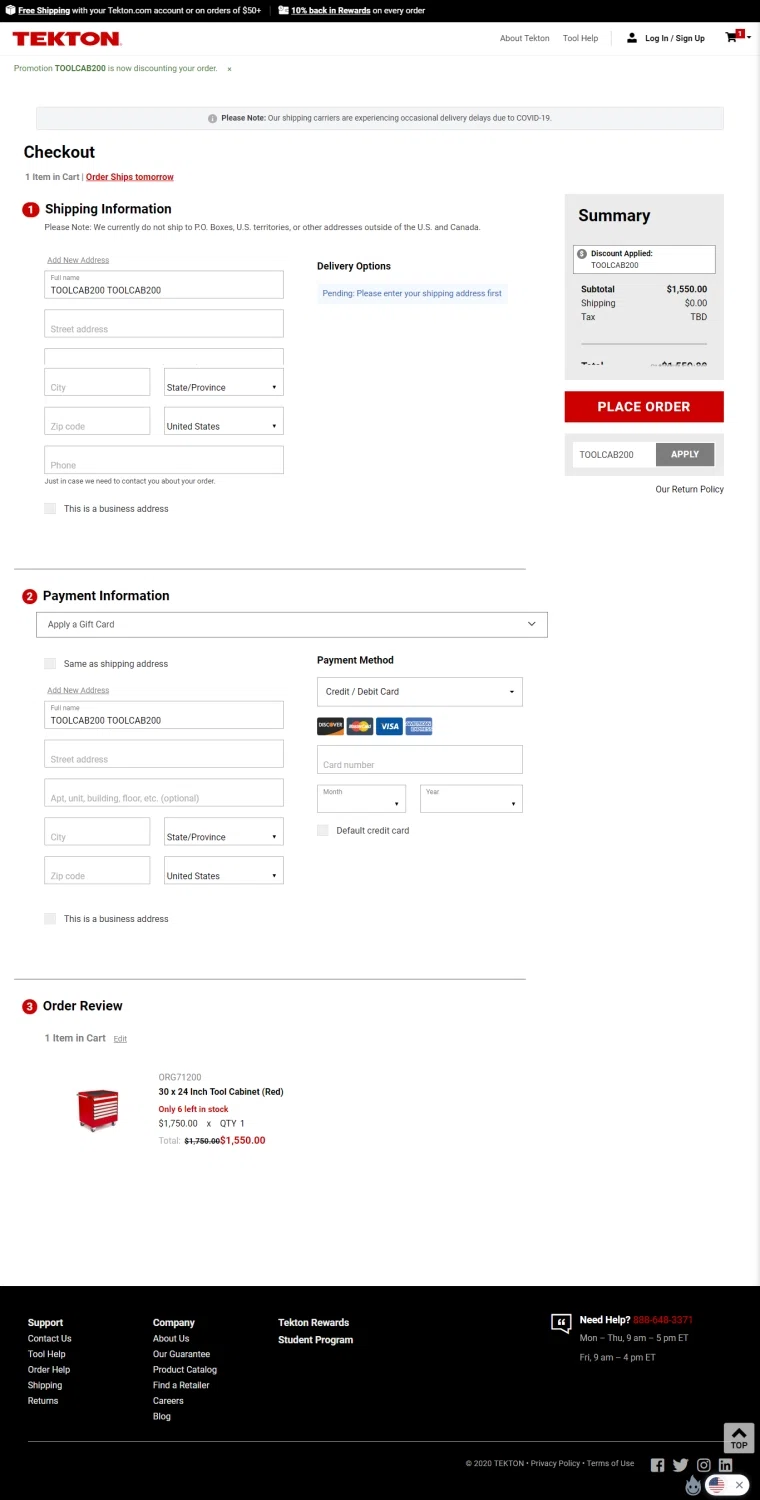Image resolution: width=760 pixels, height=1500 pixels.
Task: Click the Card number field
Action: [420, 759]
